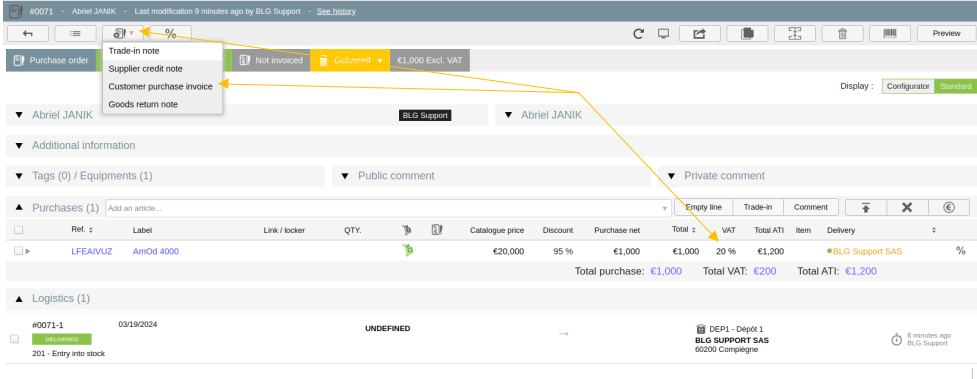977x379 pixels.
Task: Click the 20 % VAT cell
Action: tap(725, 251)
